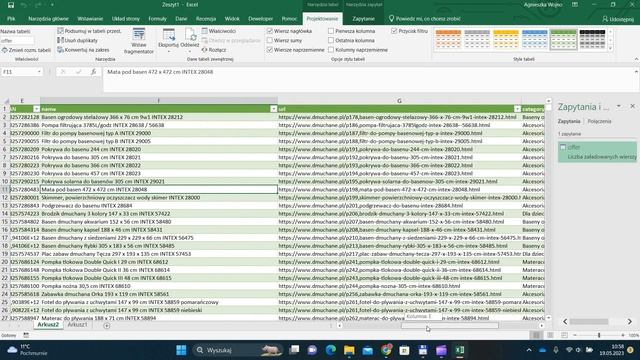Select the offer query in pane
The image size is (640, 360).
click(597, 151)
